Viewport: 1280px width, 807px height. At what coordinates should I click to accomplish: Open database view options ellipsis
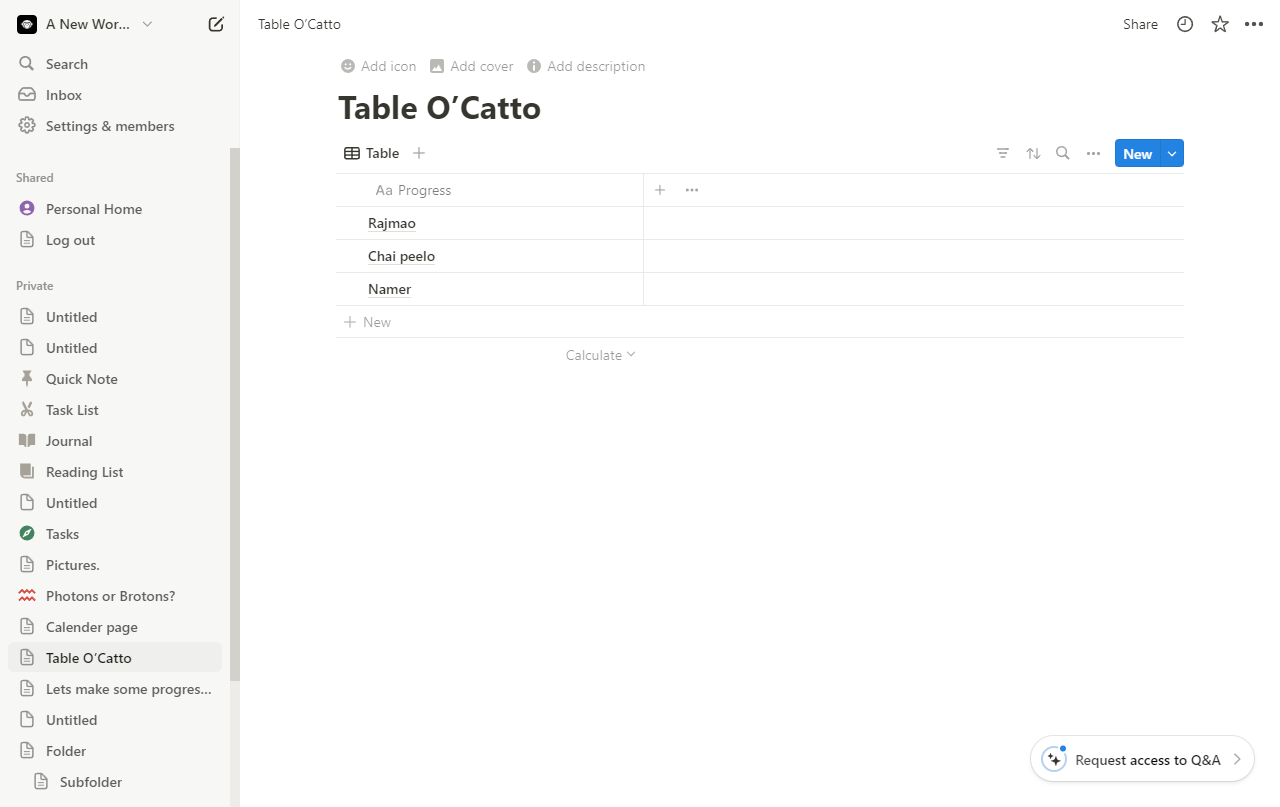(x=1093, y=153)
